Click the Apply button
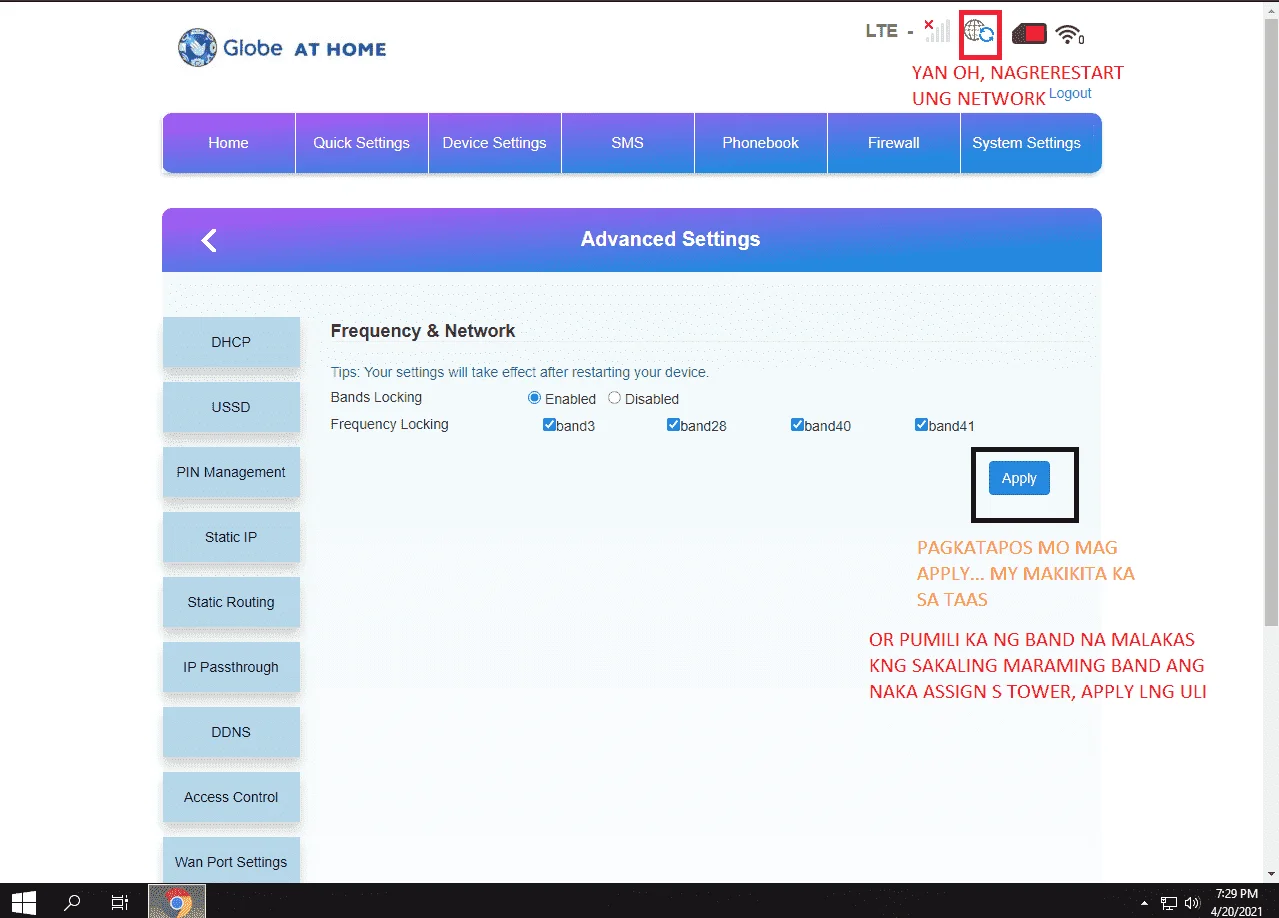Image resolution: width=1279 pixels, height=918 pixels. pos(1019,478)
